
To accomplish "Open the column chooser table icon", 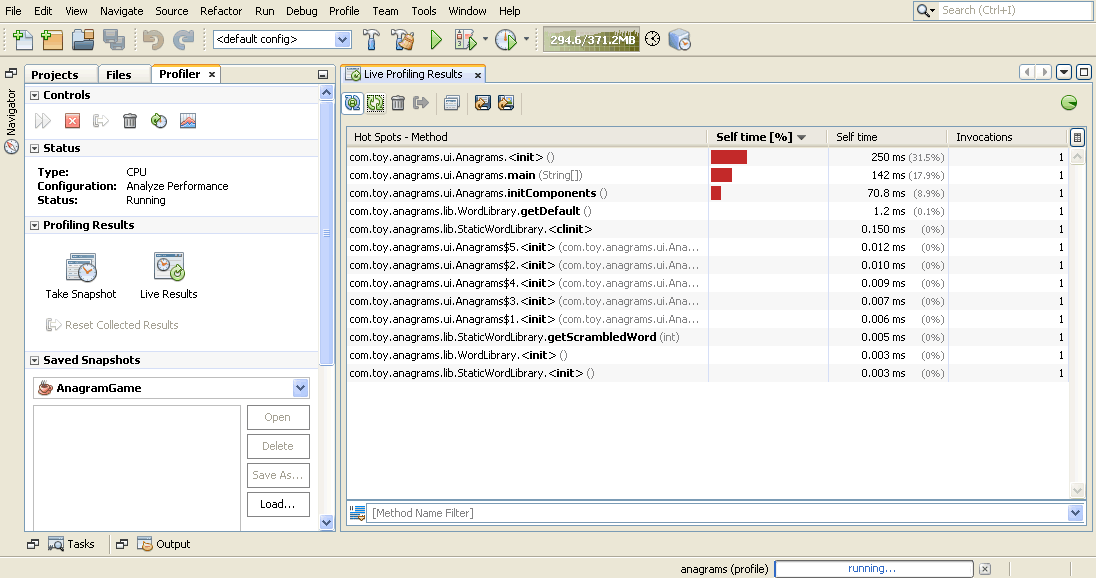I will pos(1077,137).
